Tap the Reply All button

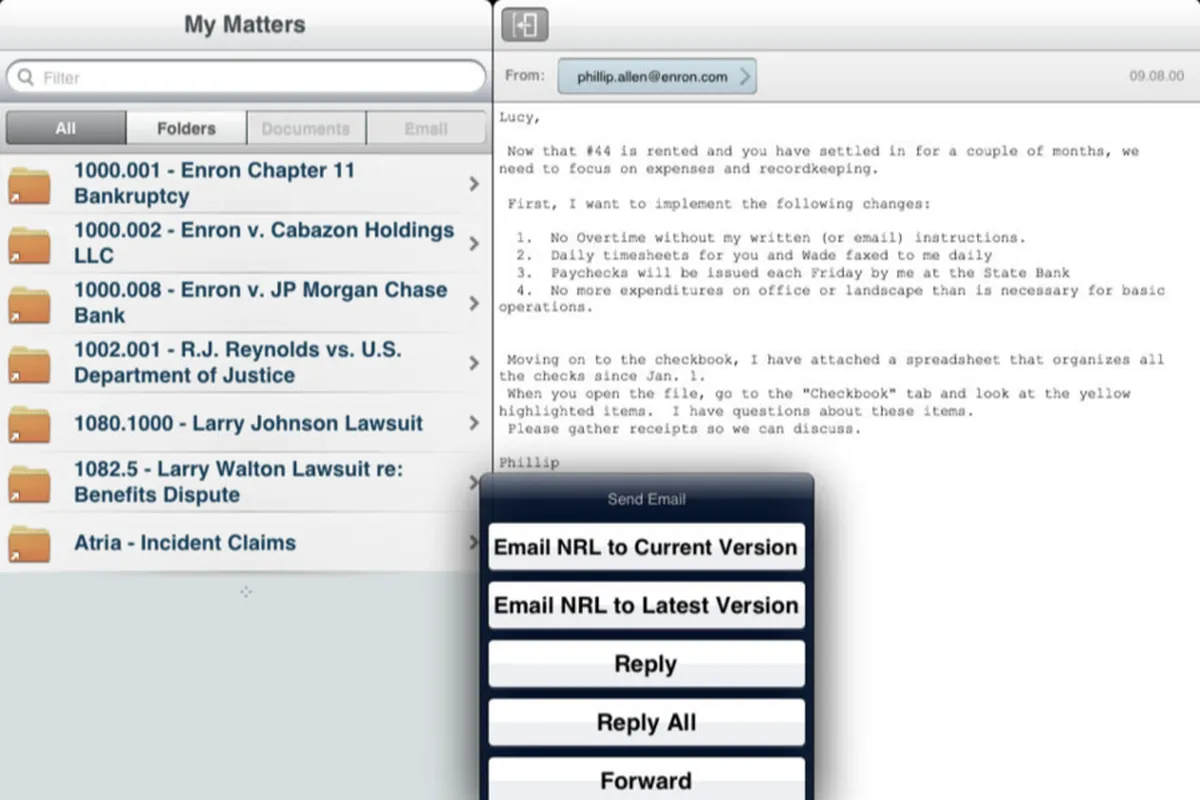pos(646,722)
